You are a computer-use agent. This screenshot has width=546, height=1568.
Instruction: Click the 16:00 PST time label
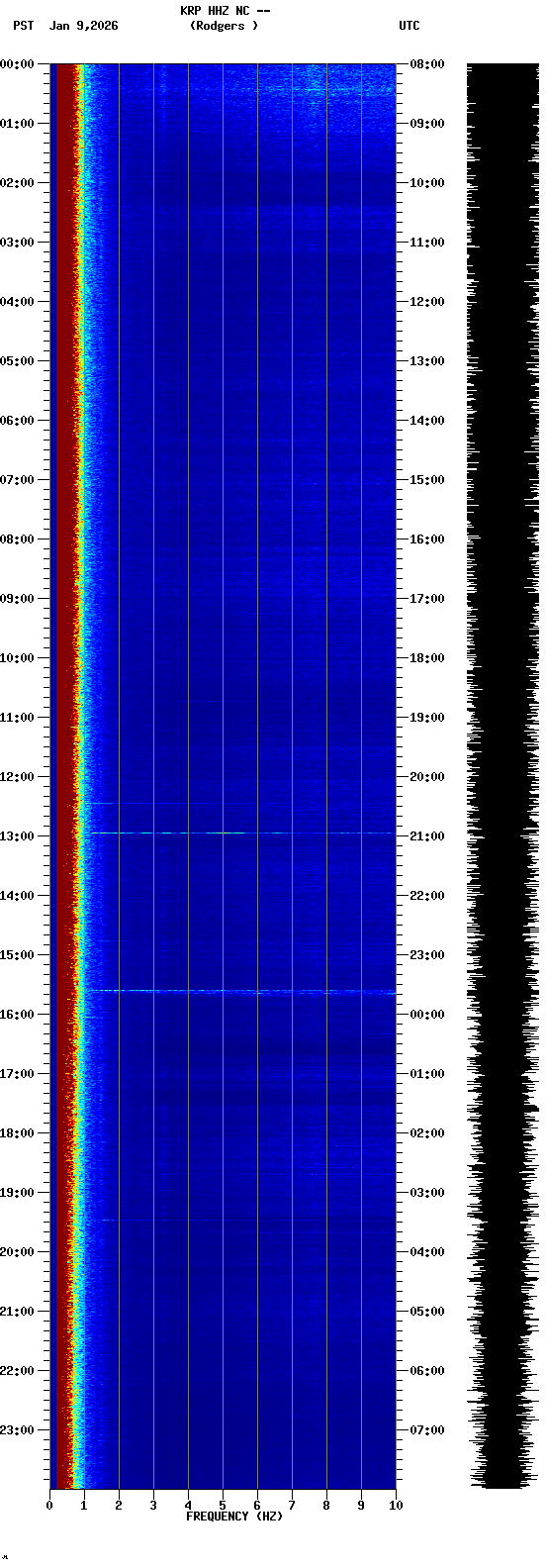click(17, 1015)
